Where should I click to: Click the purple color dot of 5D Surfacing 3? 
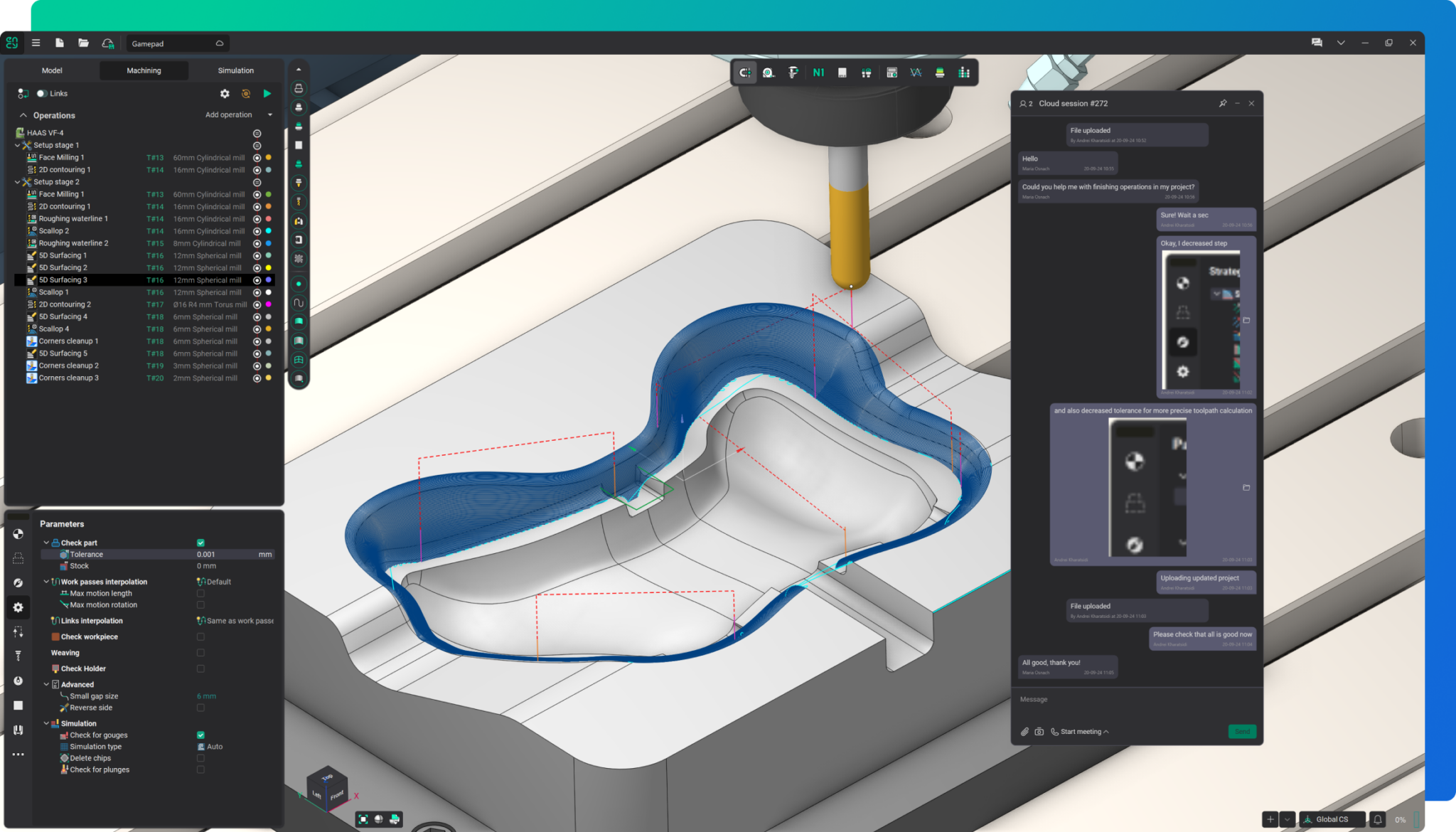[269, 280]
